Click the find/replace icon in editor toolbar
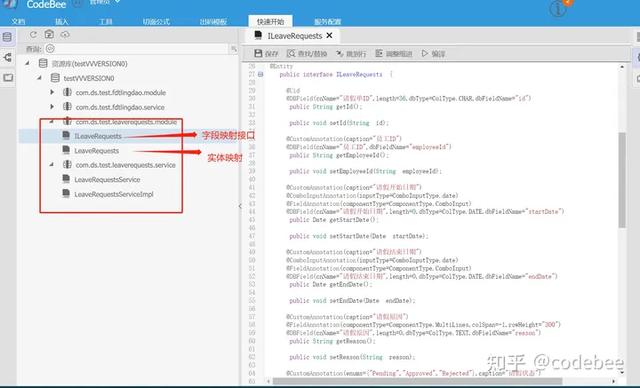Screen dimensions: 640x388 (x=291, y=53)
